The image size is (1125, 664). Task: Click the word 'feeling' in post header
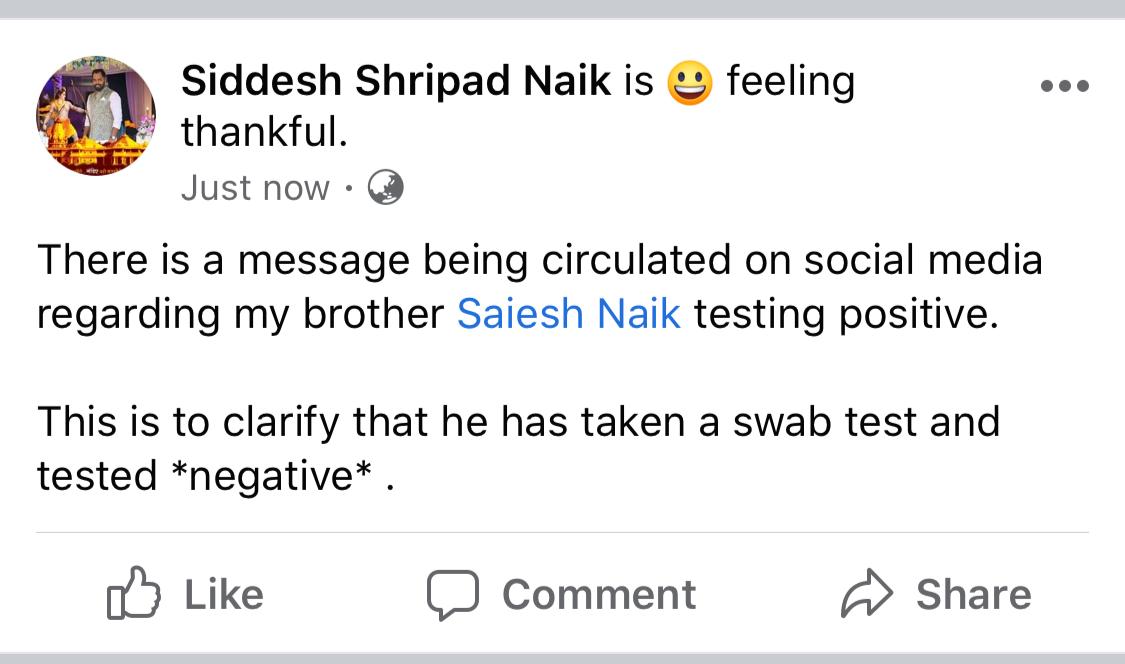click(x=790, y=81)
